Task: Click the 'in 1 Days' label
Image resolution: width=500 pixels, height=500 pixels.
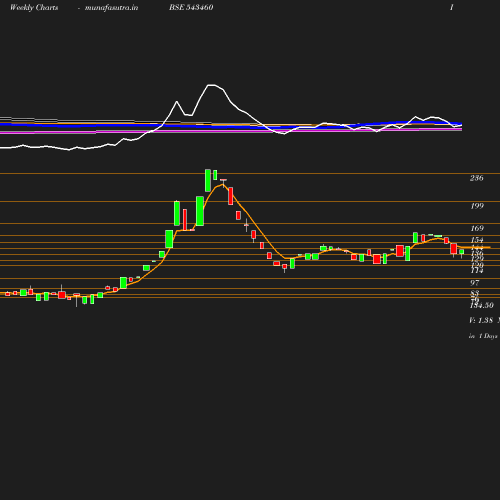Action: click(483, 336)
